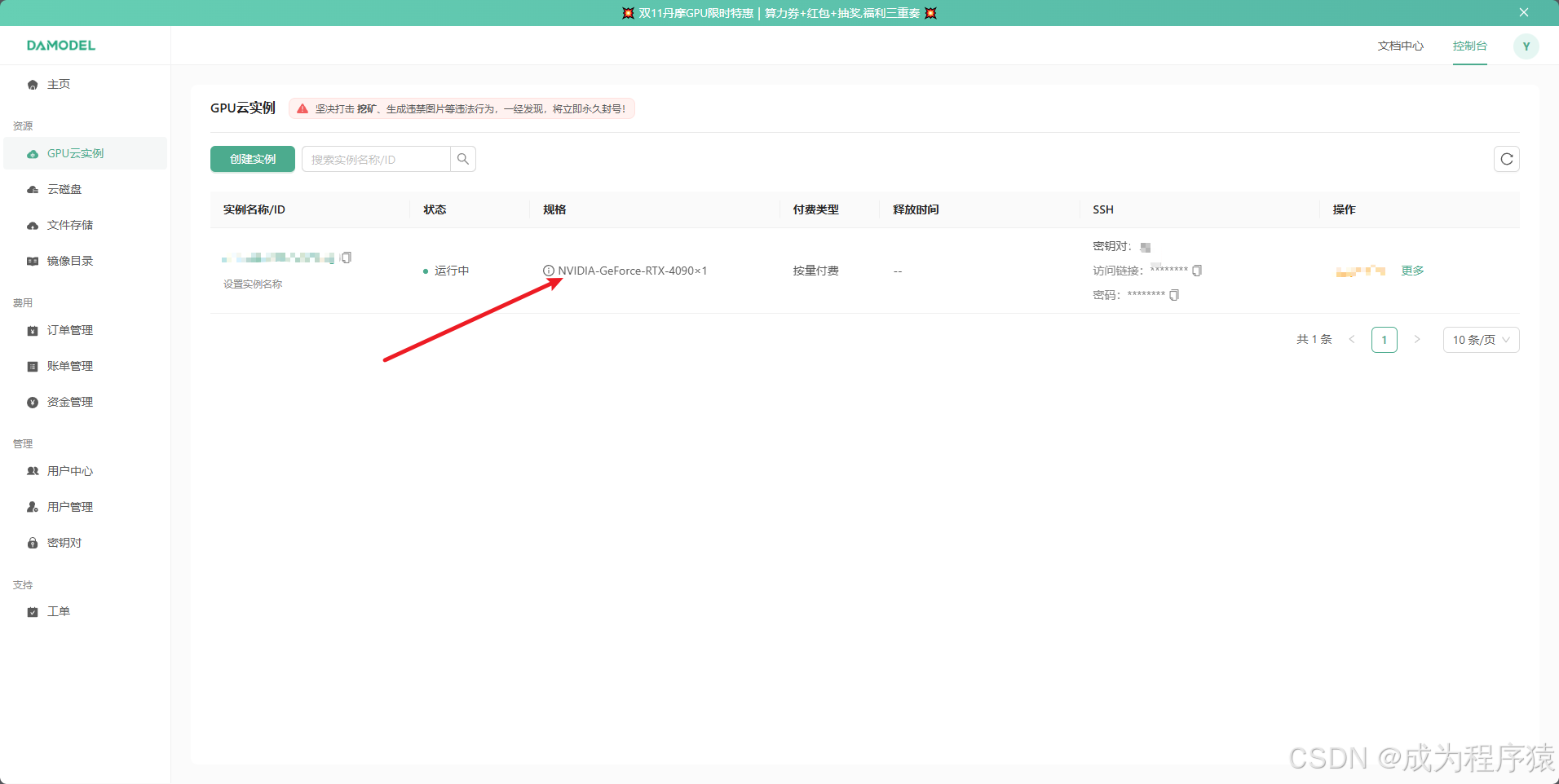Go to the next page of results
Image resolution: width=1559 pixels, height=784 pixels.
(x=1417, y=340)
